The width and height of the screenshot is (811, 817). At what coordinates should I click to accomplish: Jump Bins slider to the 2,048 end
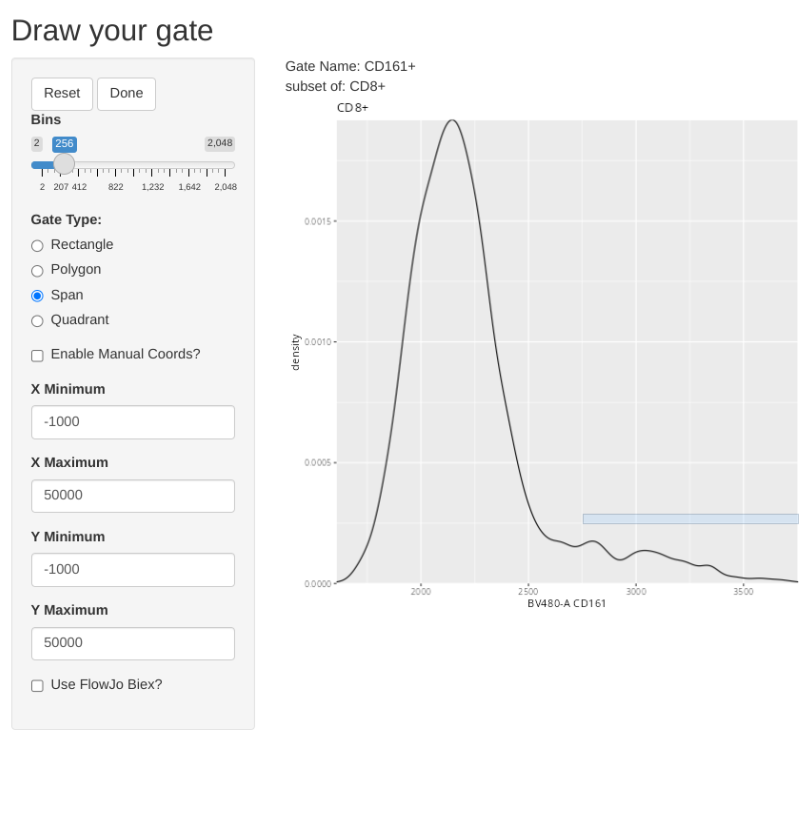click(225, 165)
